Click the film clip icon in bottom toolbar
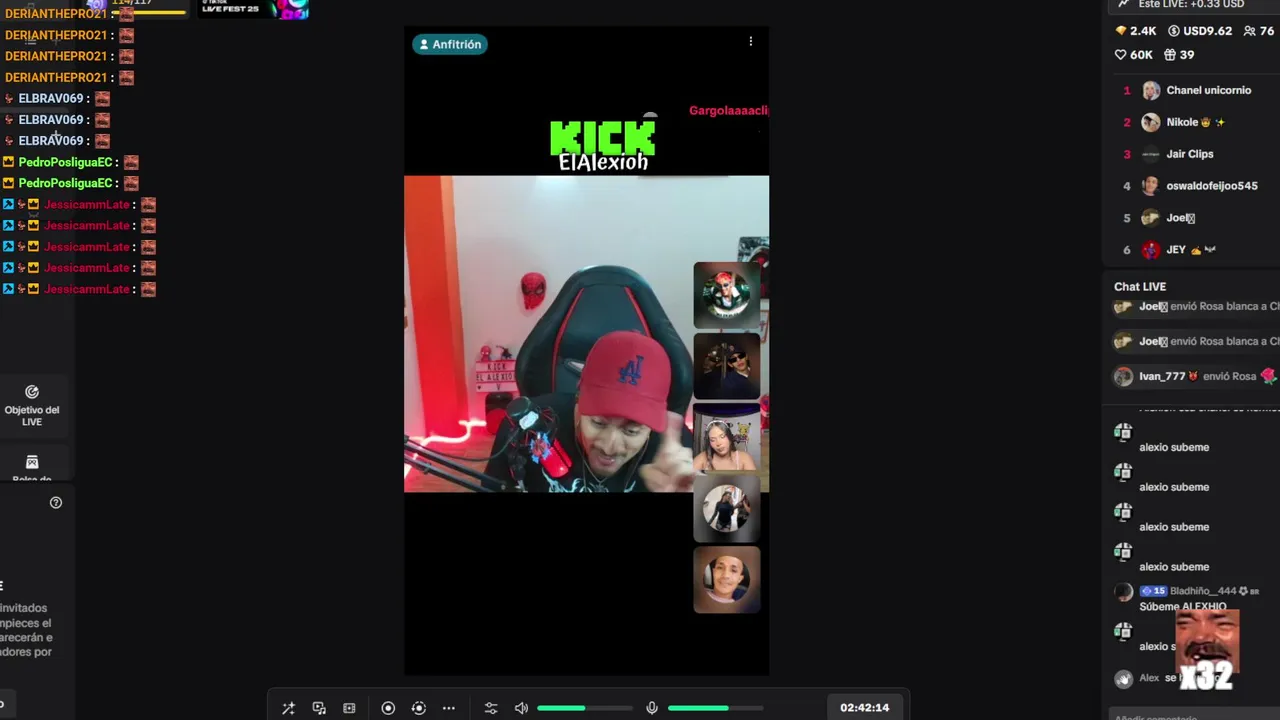Image resolution: width=1280 pixels, height=720 pixels. pos(349,708)
